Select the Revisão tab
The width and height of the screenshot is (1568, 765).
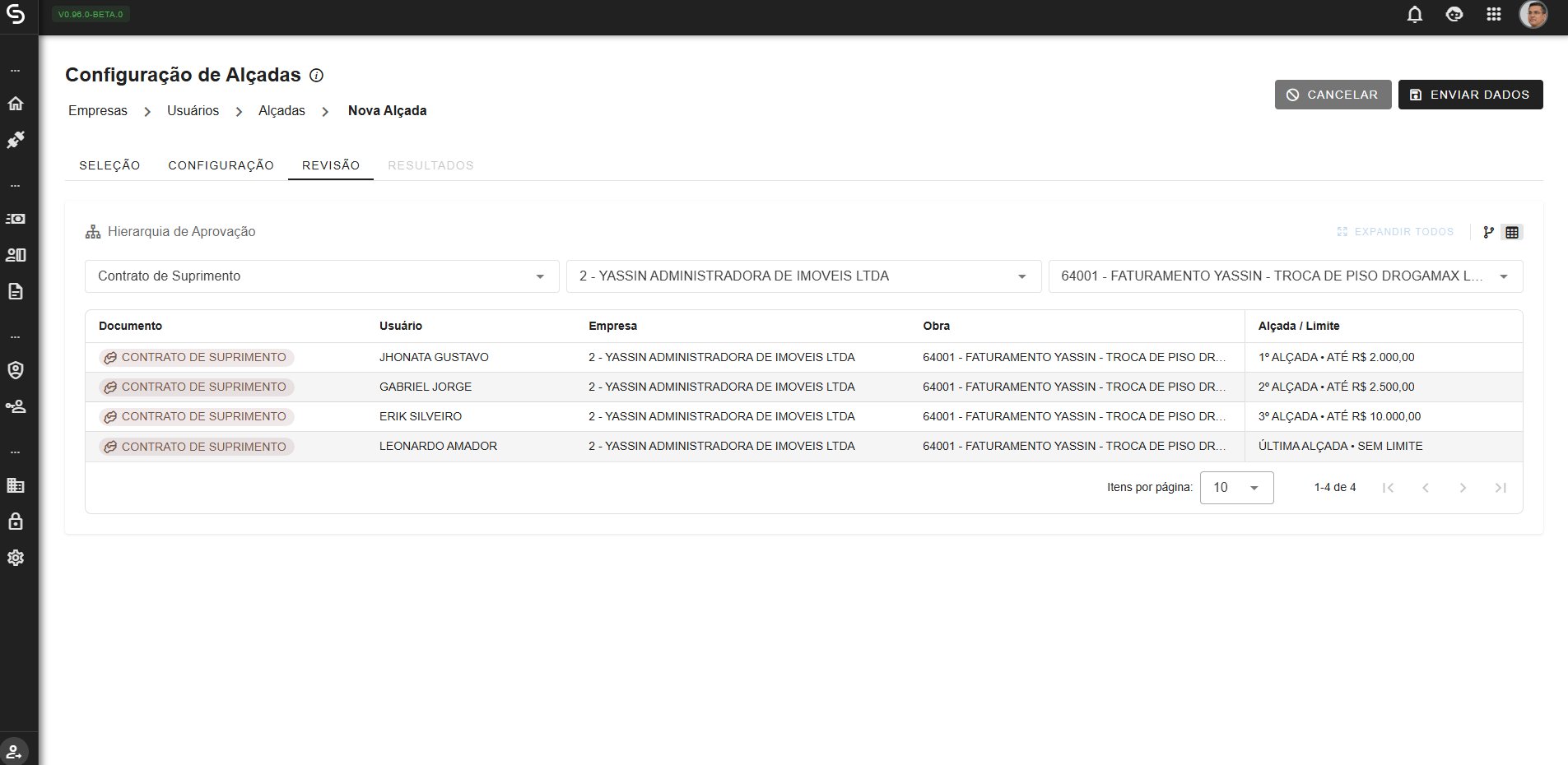(331, 165)
